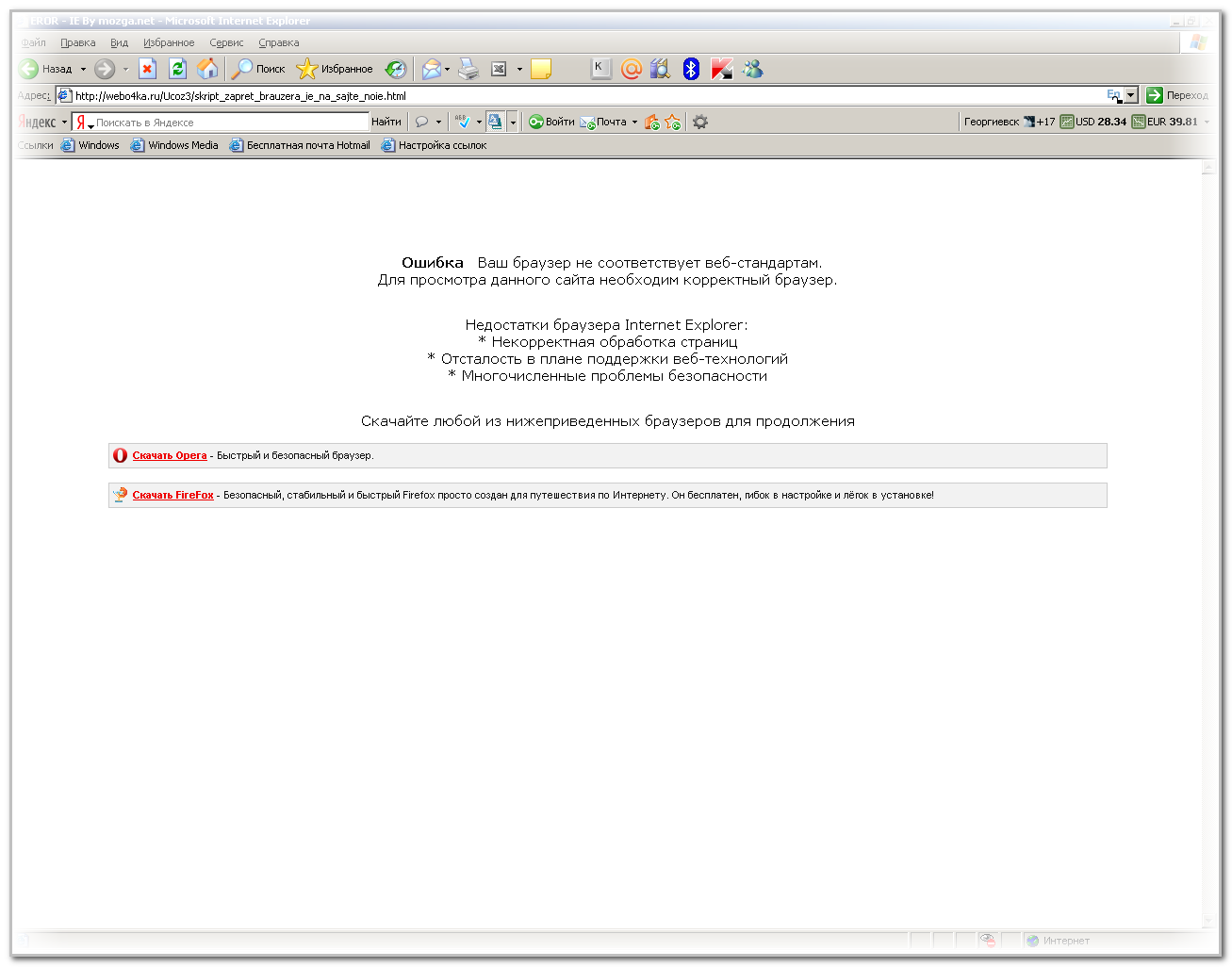Screen dimensions: 1232x967
Task: Expand the Mail icon dropdown arrow
Action: click(x=447, y=69)
